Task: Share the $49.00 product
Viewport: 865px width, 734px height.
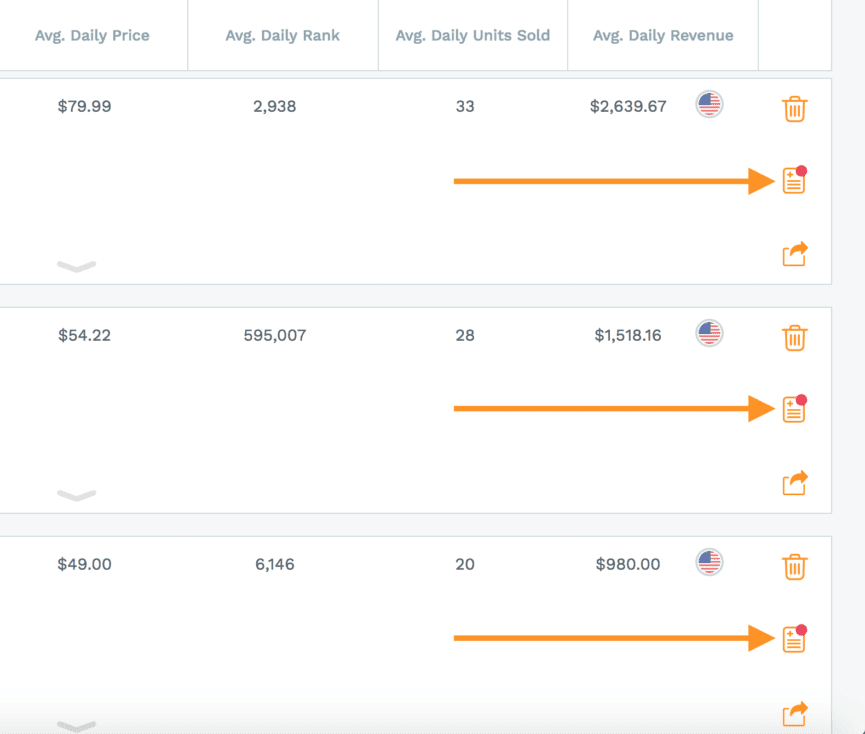Action: (x=794, y=713)
